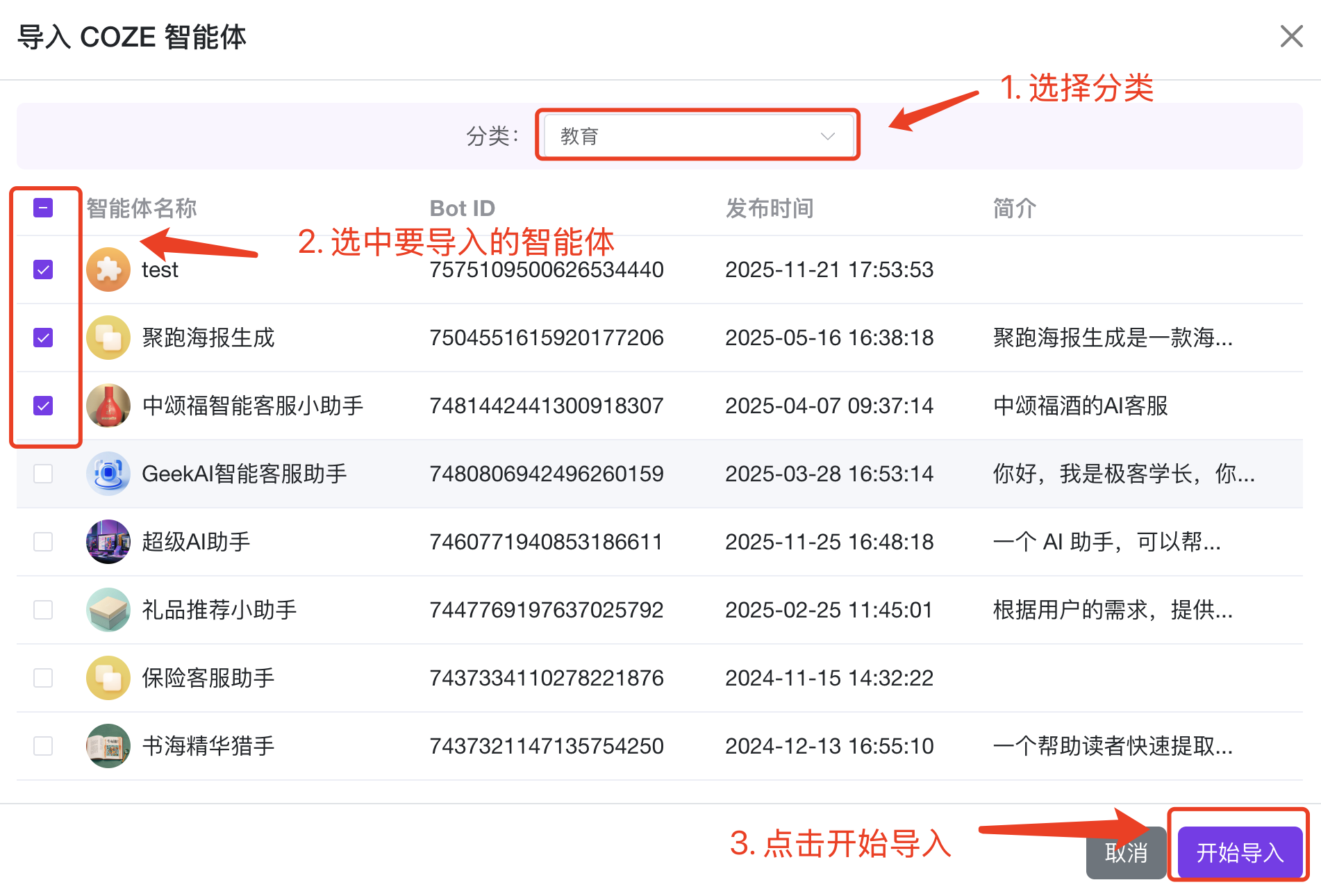1321x896 pixels.
Task: Click the 取消 button
Action: pos(1125,852)
